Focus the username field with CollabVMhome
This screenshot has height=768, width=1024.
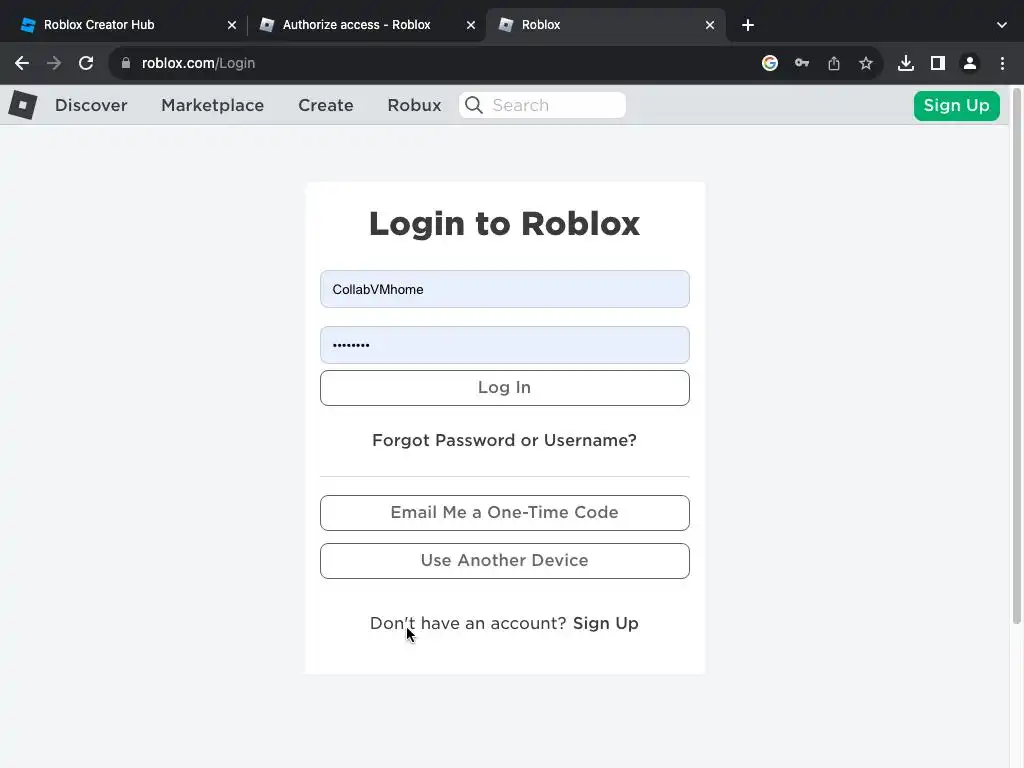(x=505, y=289)
